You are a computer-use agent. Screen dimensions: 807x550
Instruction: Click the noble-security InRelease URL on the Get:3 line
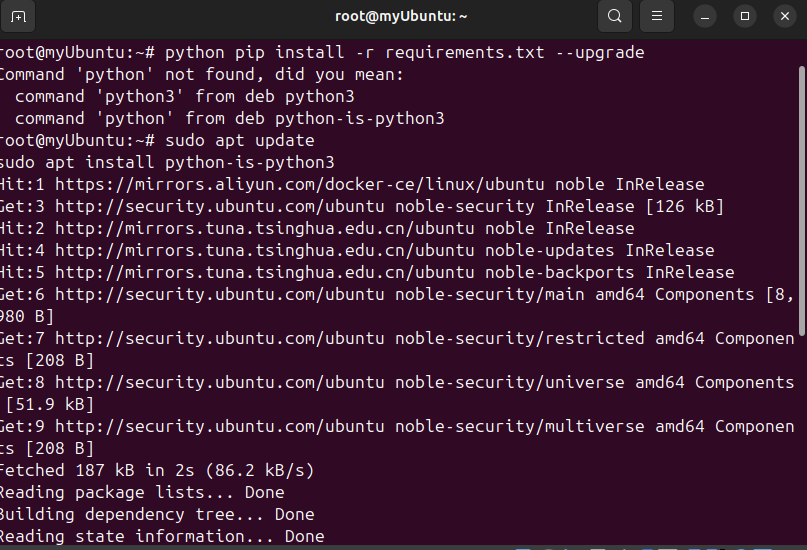point(220,206)
